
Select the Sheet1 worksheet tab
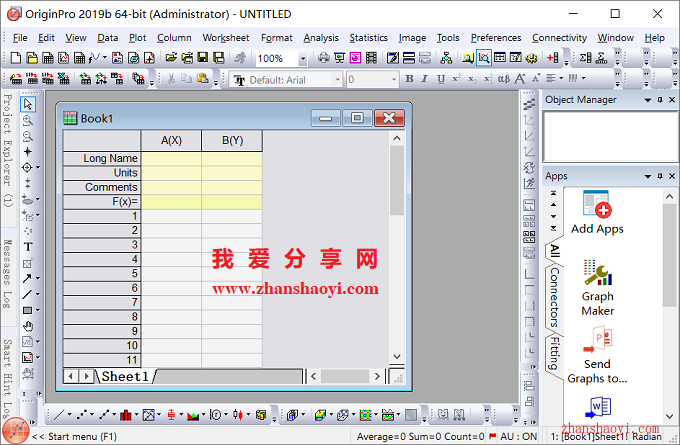pyautogui.click(x=126, y=376)
